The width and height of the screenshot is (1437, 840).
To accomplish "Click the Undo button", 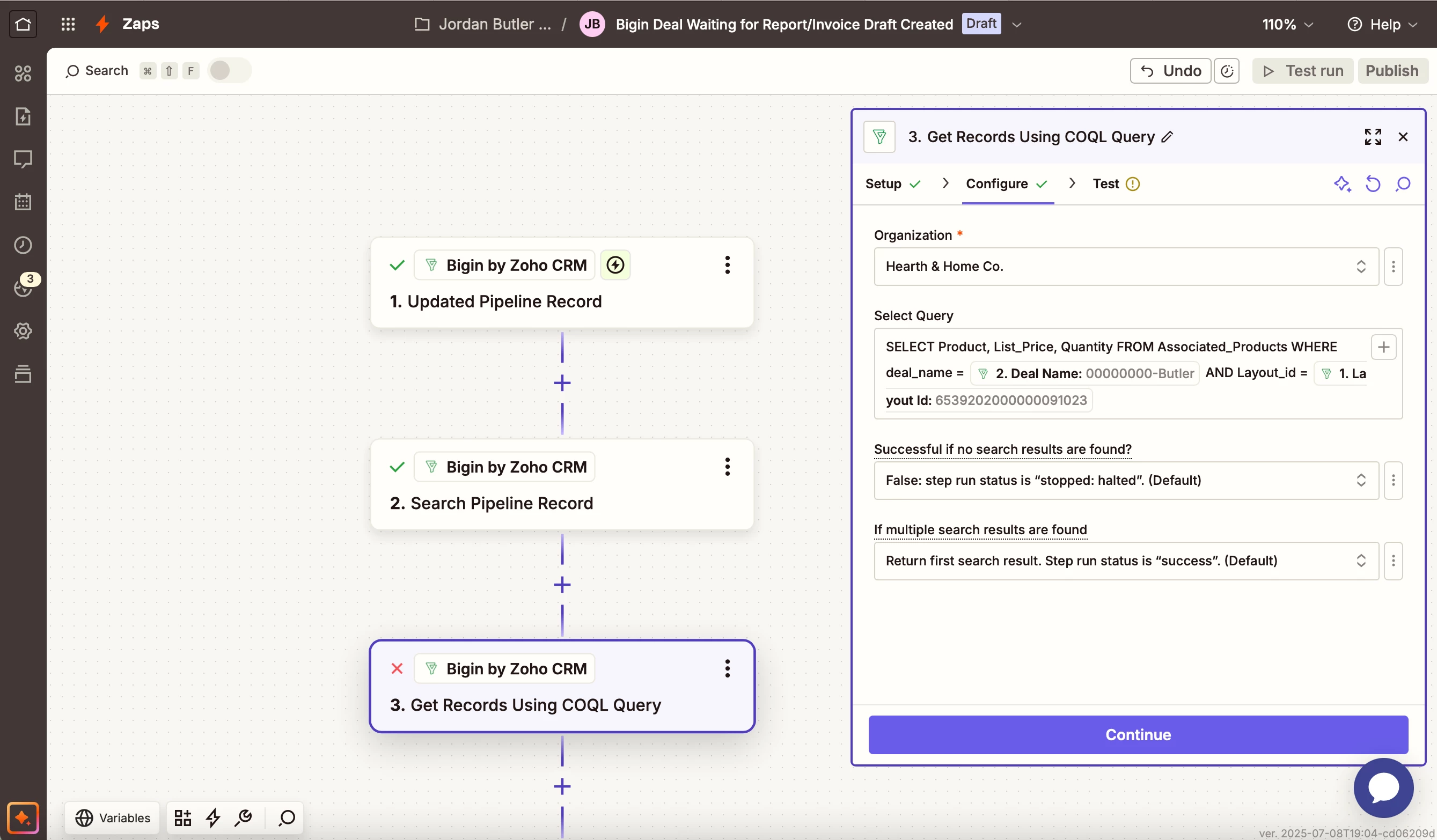I will [1170, 71].
